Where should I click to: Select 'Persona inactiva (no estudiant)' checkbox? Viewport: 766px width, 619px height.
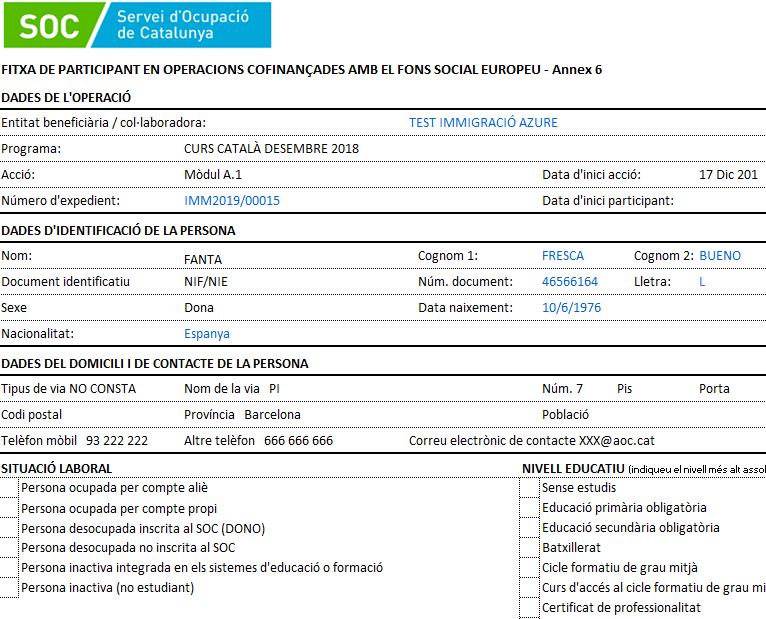tap(10, 588)
